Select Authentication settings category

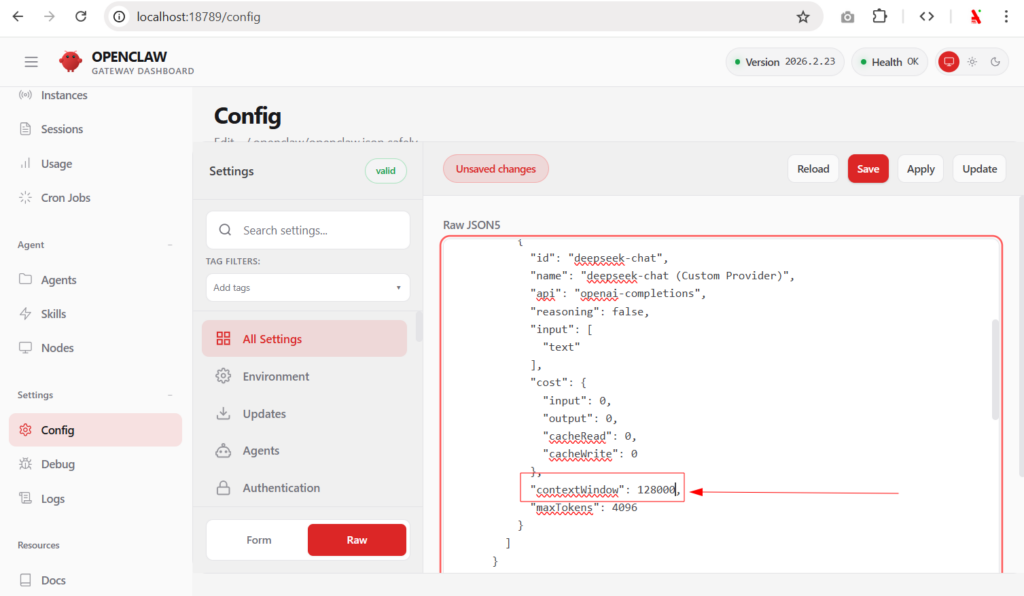pyautogui.click(x=281, y=488)
